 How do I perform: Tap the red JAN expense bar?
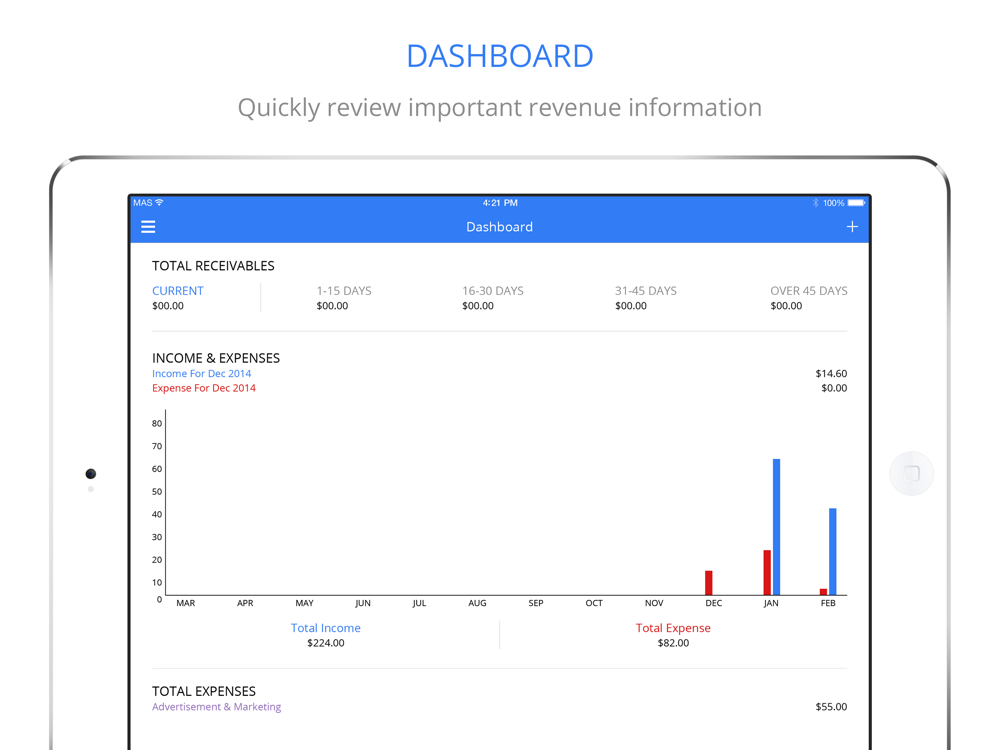pyautogui.click(x=767, y=573)
